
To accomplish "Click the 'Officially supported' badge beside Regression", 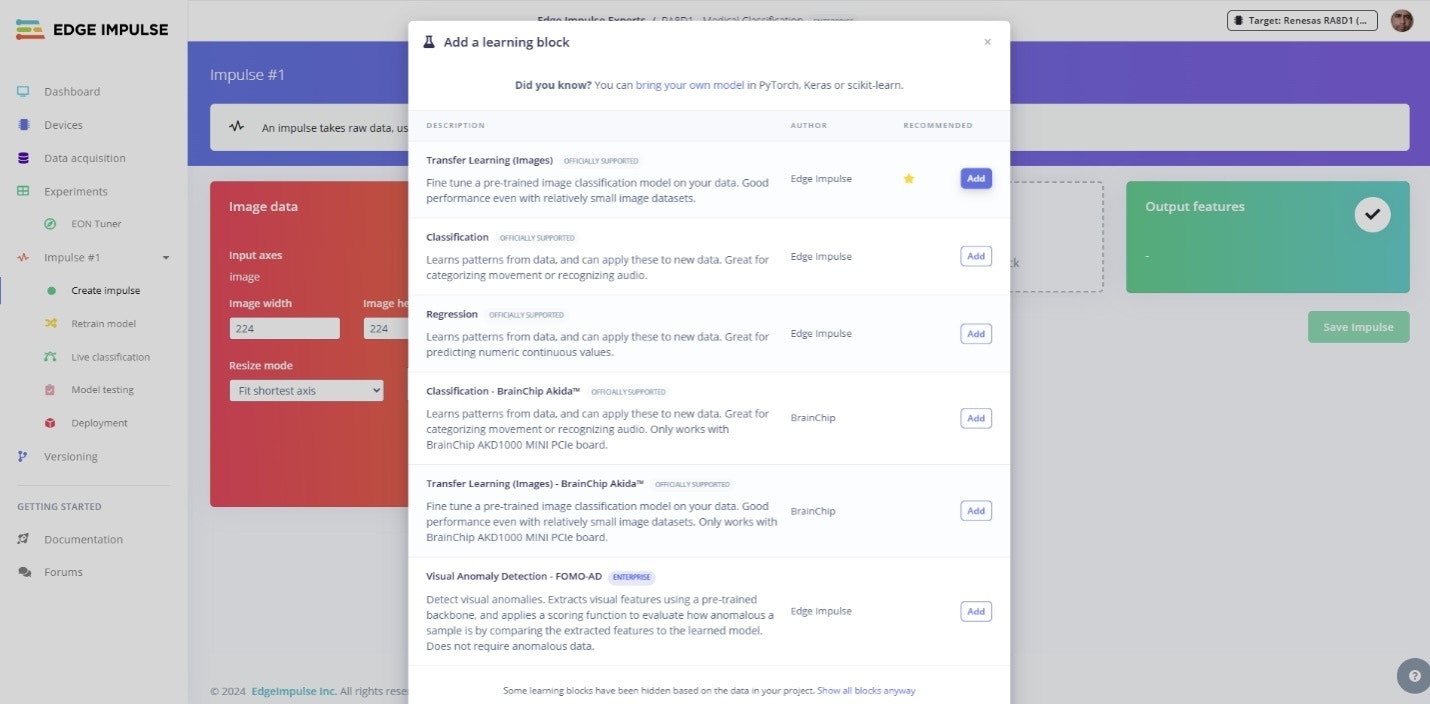I will coord(527,315).
